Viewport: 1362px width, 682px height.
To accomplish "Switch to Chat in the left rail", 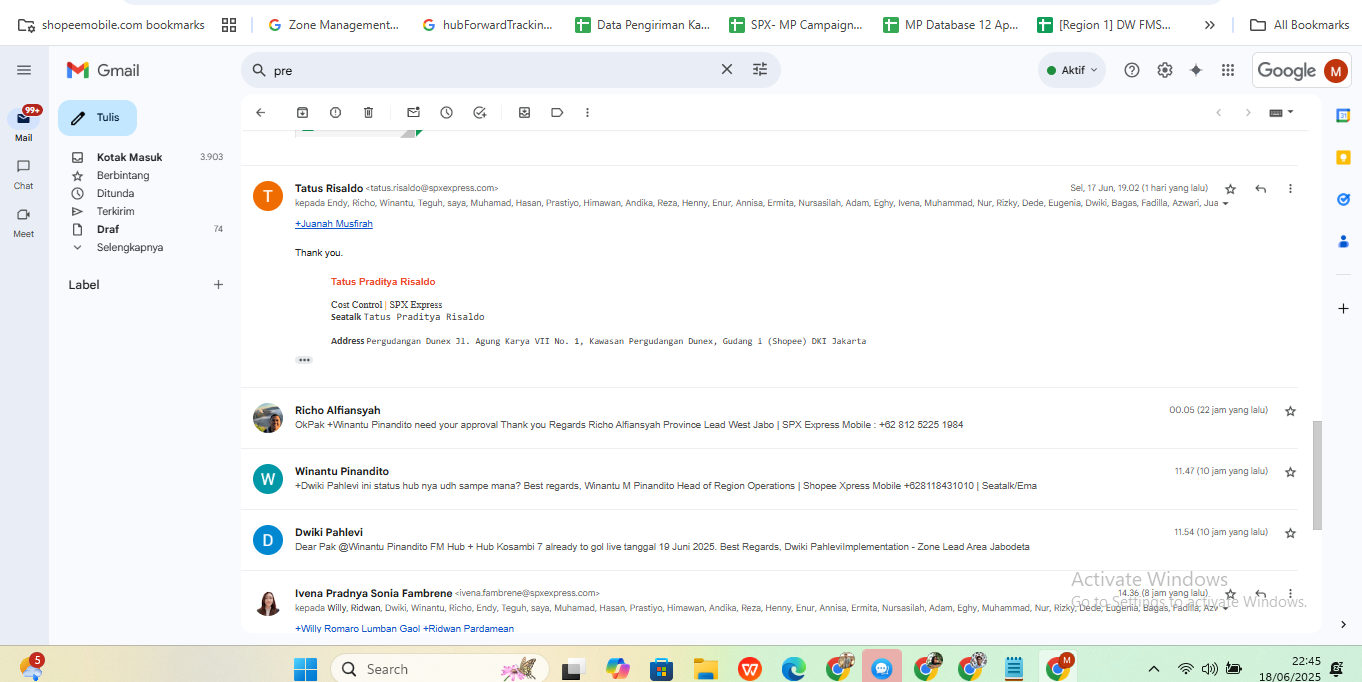I will (x=24, y=174).
